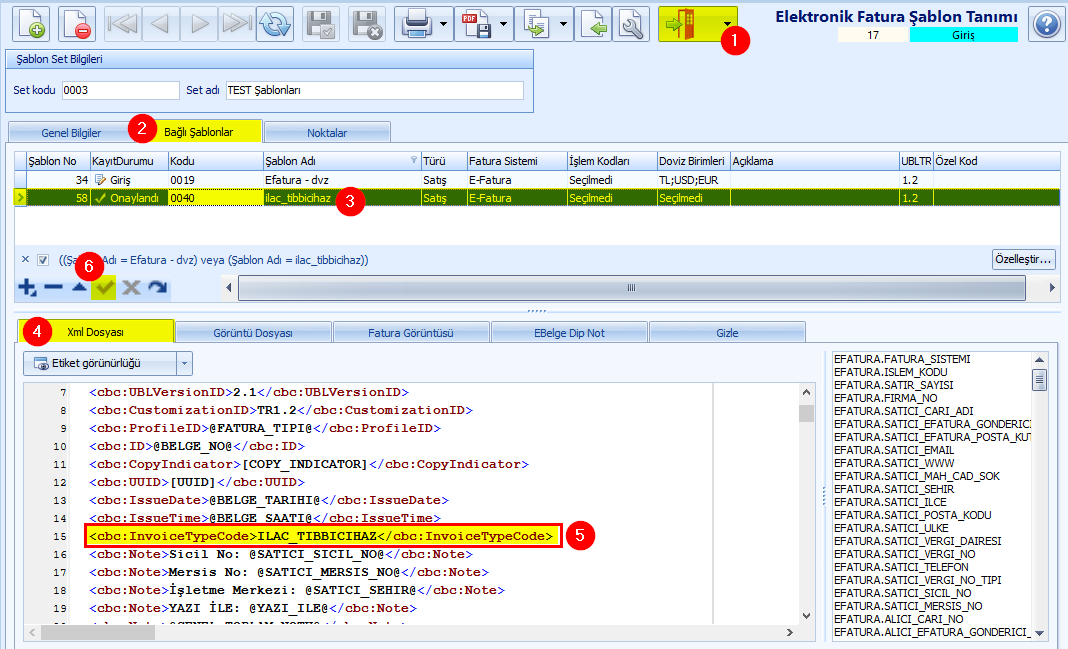Switch to the Noktalar tab
Image resolution: width=1068 pixels, height=649 pixels.
tap(327, 133)
